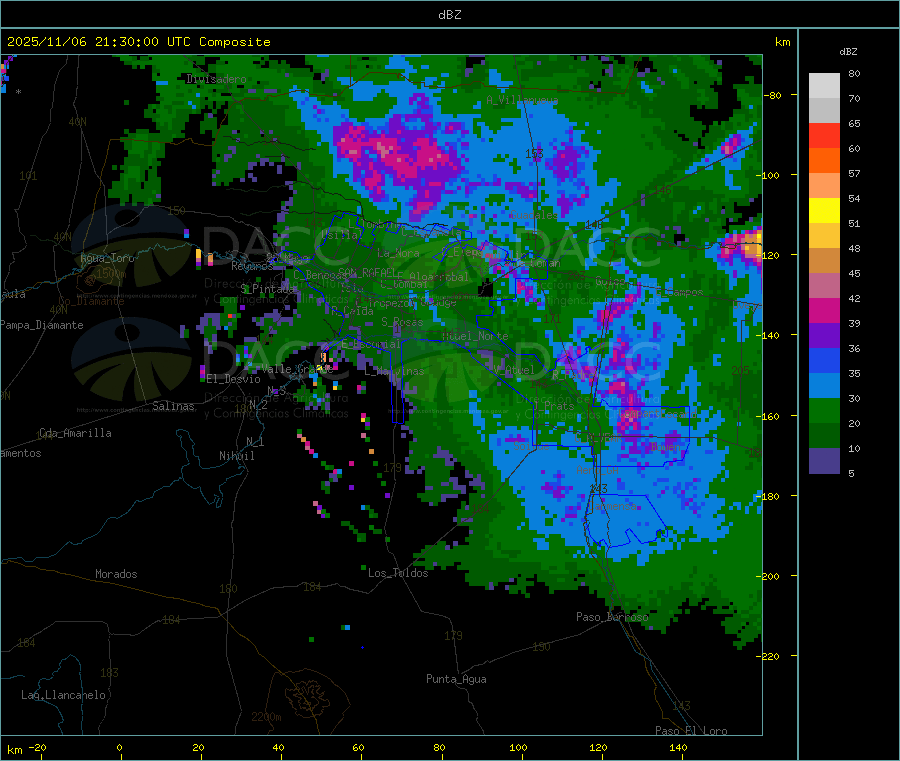Click the 0 tick on the horizontal km axis
Image resolution: width=900 pixels, height=761 pixels.
click(119, 748)
